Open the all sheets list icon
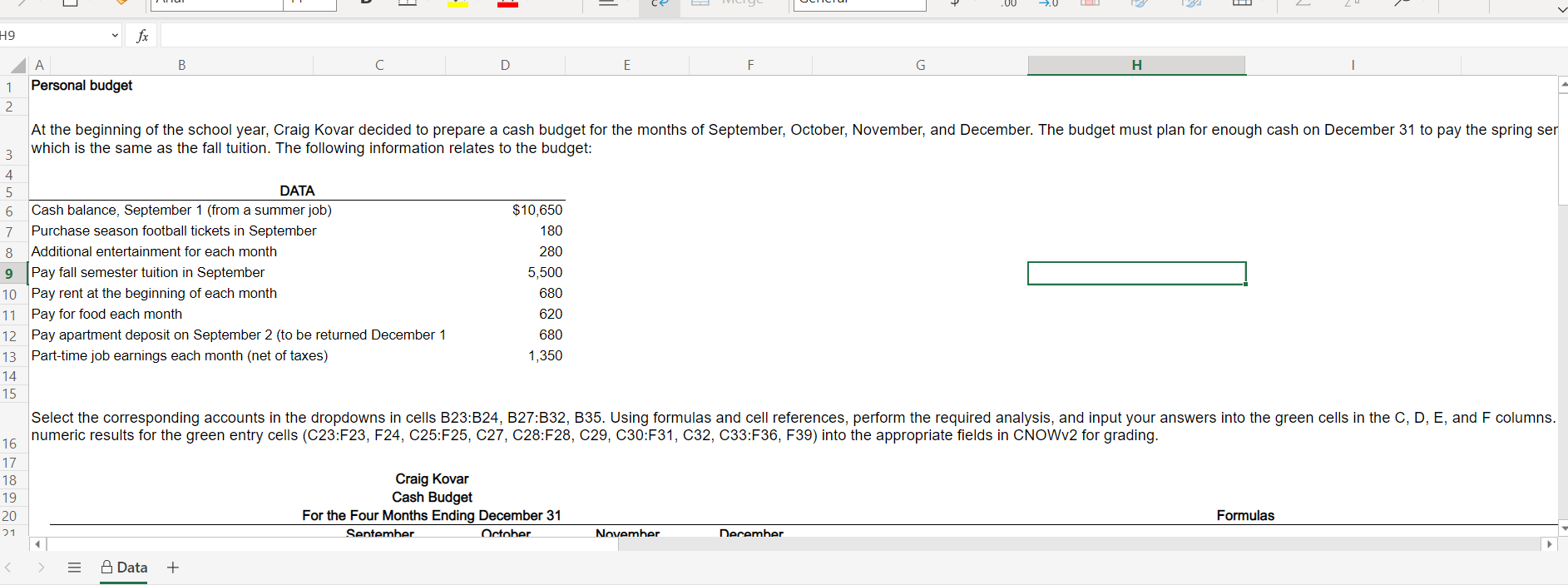 click(74, 568)
